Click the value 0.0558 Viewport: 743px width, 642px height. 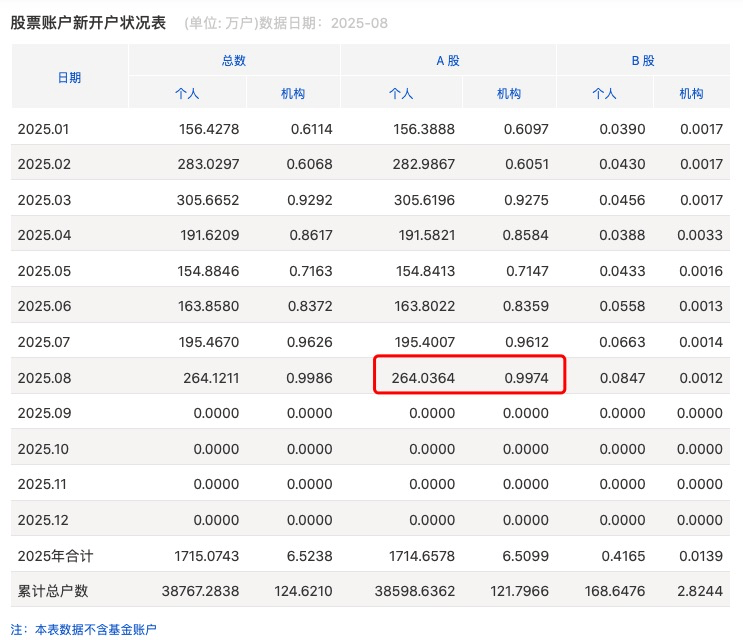click(x=622, y=306)
